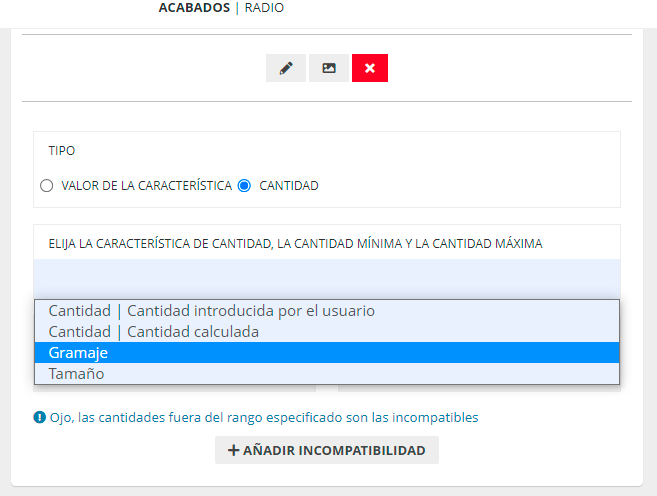Click the RADIO text in the header
This screenshot has width=657, height=496.
point(264,8)
